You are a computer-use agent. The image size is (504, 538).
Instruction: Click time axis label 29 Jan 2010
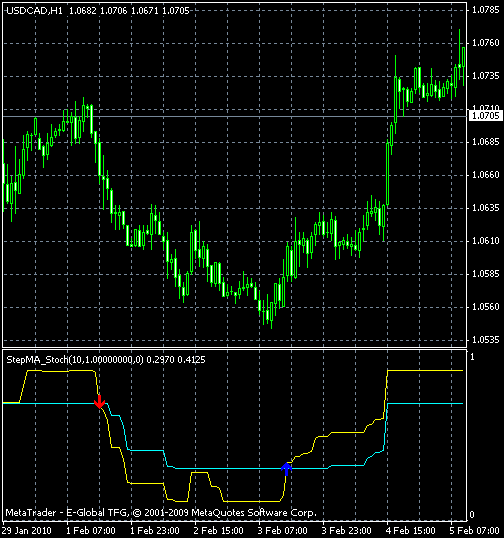(x=27, y=530)
